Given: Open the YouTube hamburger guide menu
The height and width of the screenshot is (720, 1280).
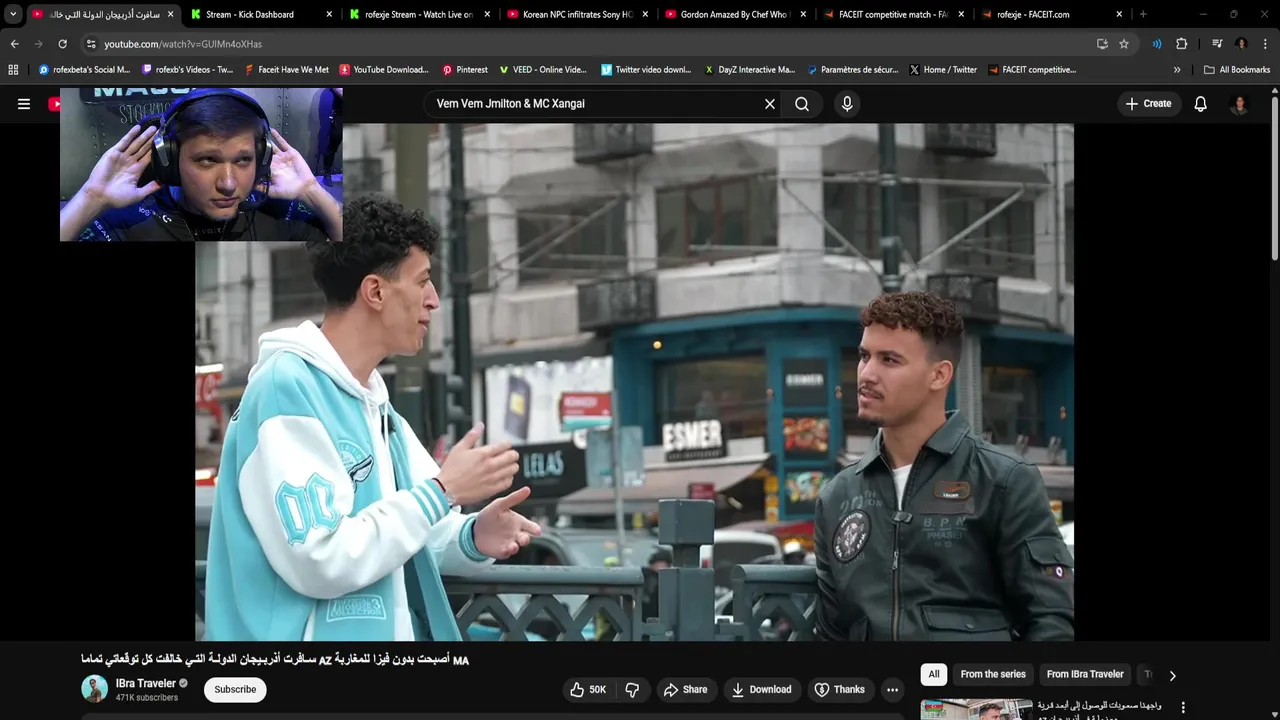Looking at the screenshot, I should click(24, 104).
